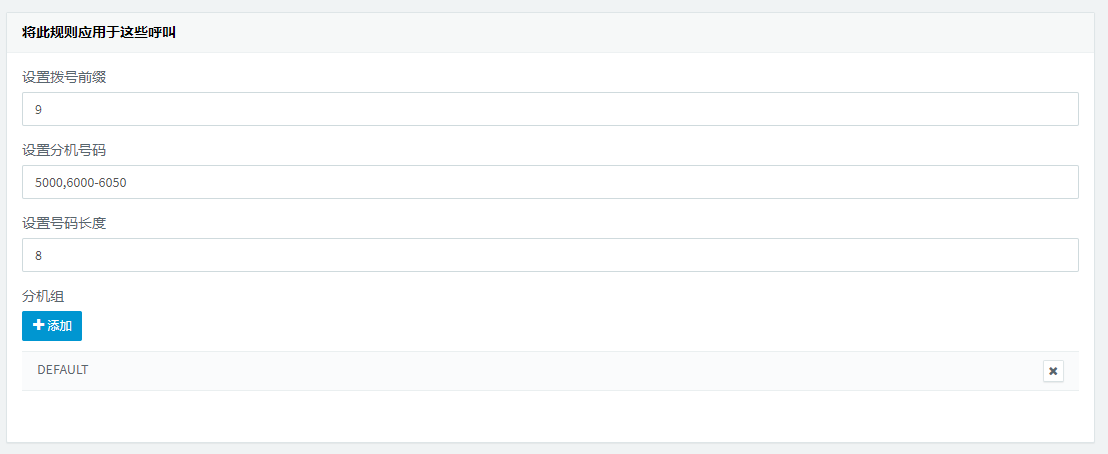Viewport: 1108px width, 454px height.
Task: Select the DEFAULT extension group row
Action: pyautogui.click(x=550, y=371)
